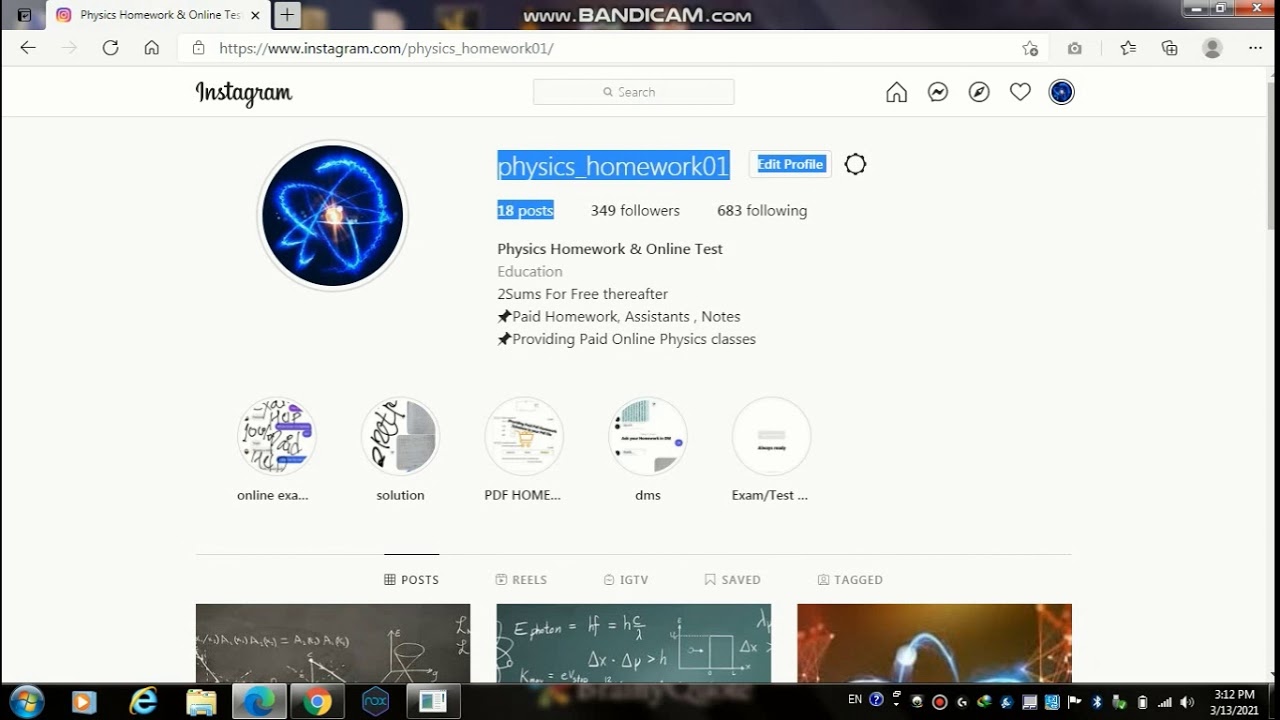Open activity feed heart icon
1280x720 pixels.
point(1020,92)
